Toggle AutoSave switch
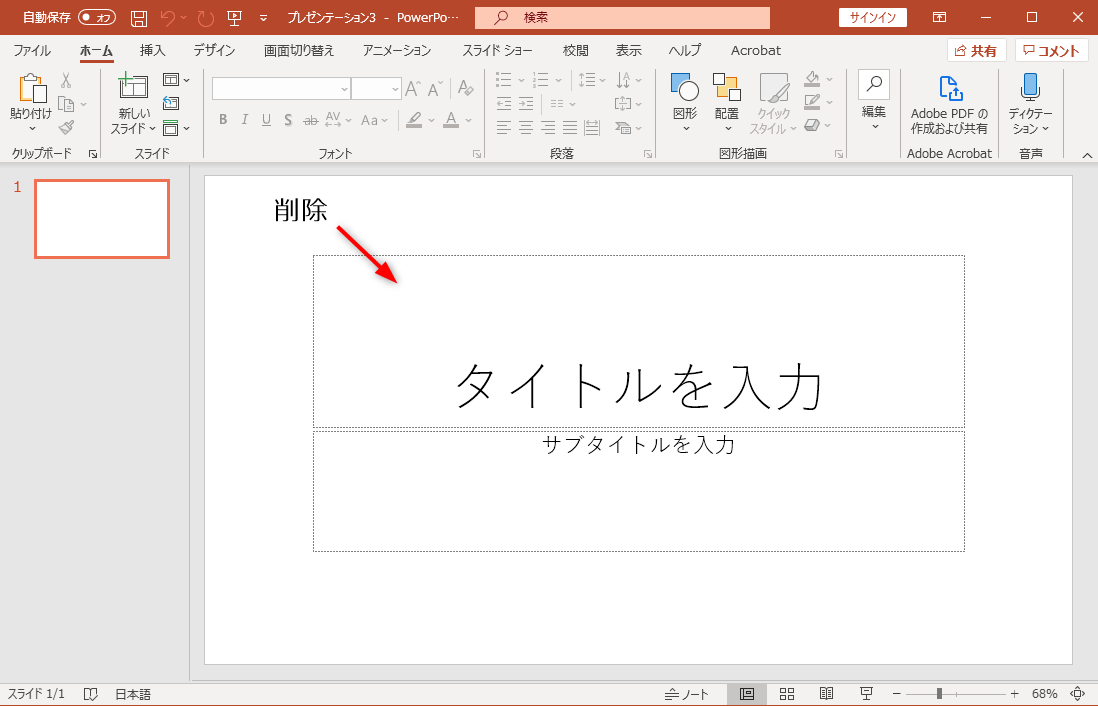Viewport: 1098px width, 706px height. tap(97, 18)
